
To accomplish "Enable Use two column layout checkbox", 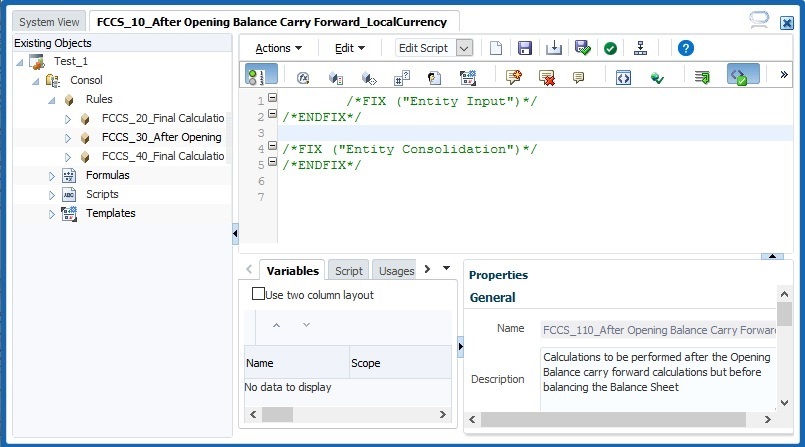I will point(258,294).
